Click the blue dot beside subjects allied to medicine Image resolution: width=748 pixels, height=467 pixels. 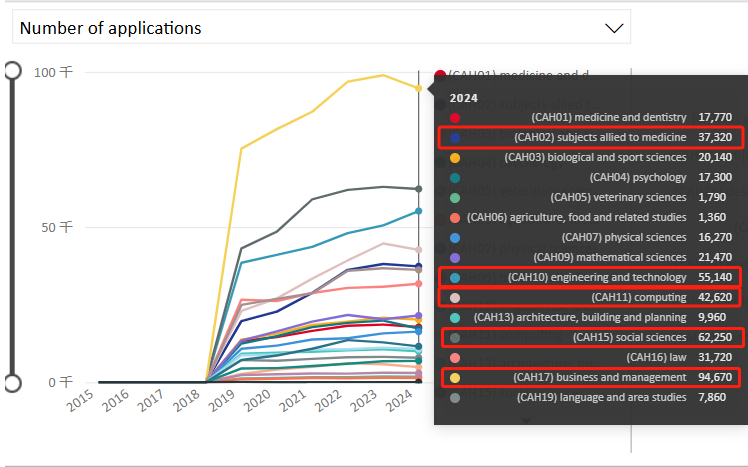(x=455, y=137)
